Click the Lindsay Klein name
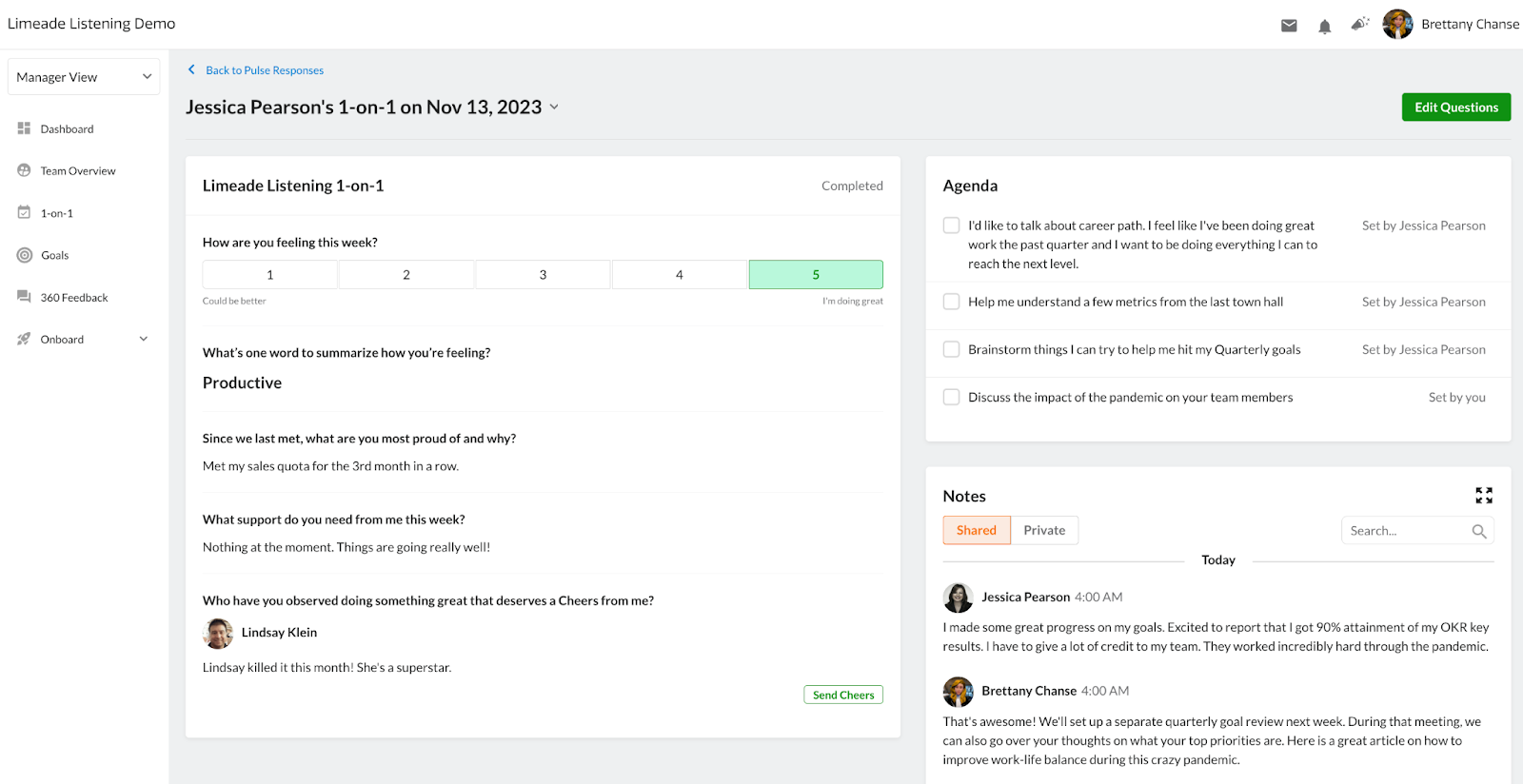The height and width of the screenshot is (784, 1523). click(279, 633)
